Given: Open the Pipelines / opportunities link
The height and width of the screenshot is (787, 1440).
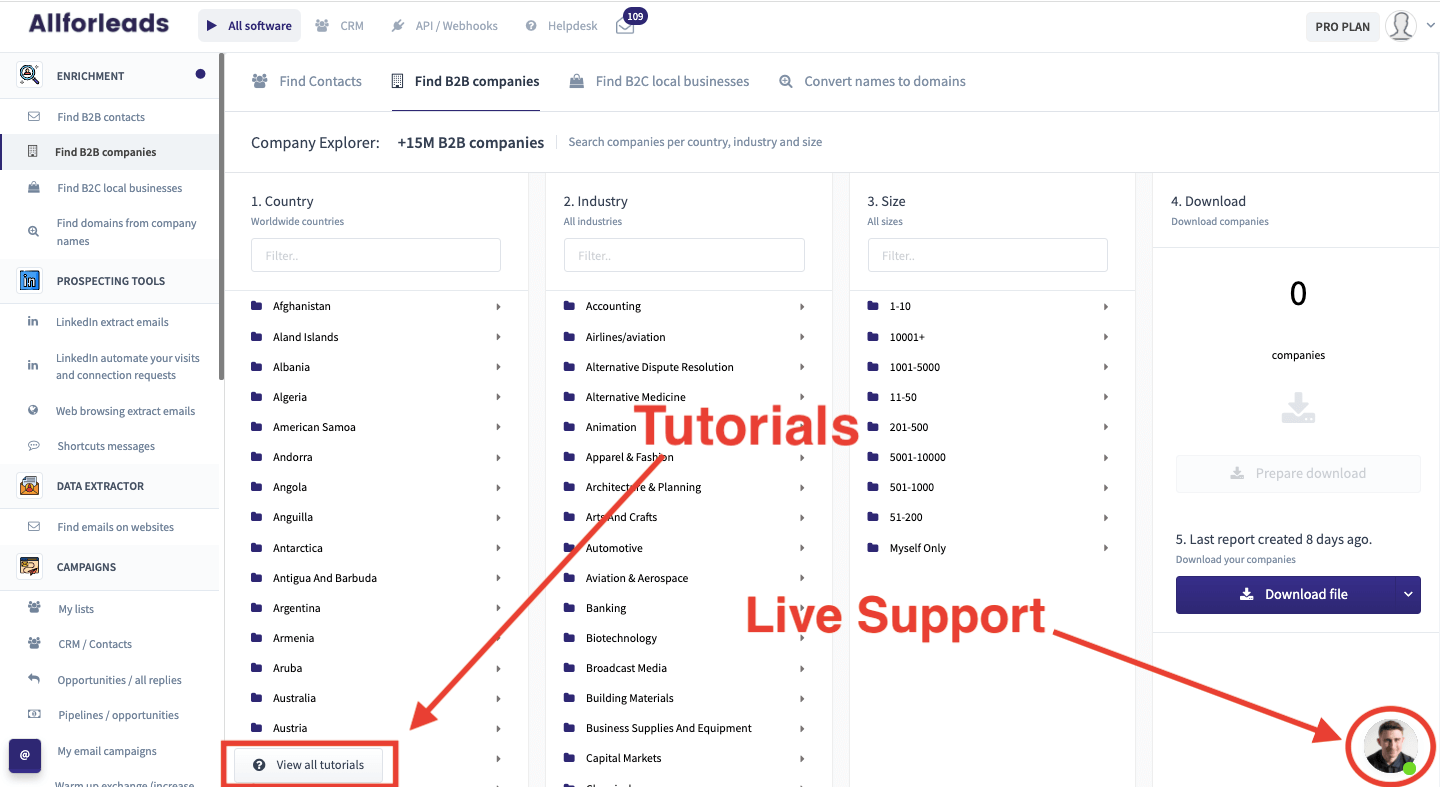Looking at the screenshot, I should pyautogui.click(x=118, y=715).
